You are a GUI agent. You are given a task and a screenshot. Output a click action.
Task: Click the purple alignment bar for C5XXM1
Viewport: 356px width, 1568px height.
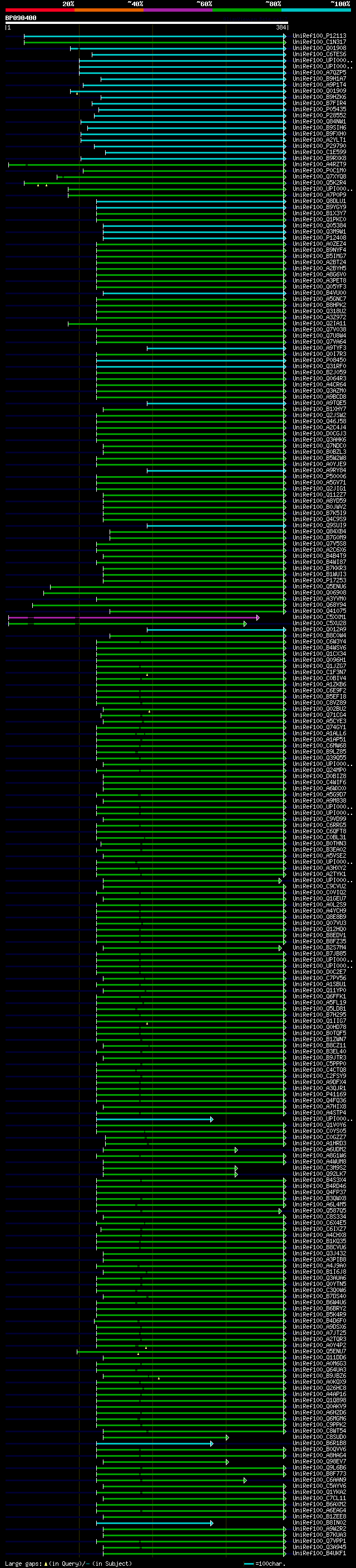click(x=134, y=617)
